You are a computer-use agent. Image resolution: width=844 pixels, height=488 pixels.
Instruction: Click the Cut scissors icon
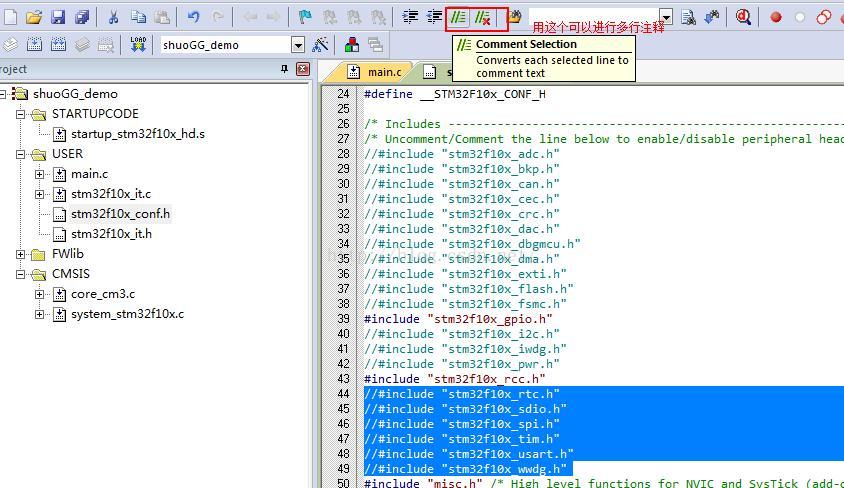pyautogui.click(x=113, y=17)
